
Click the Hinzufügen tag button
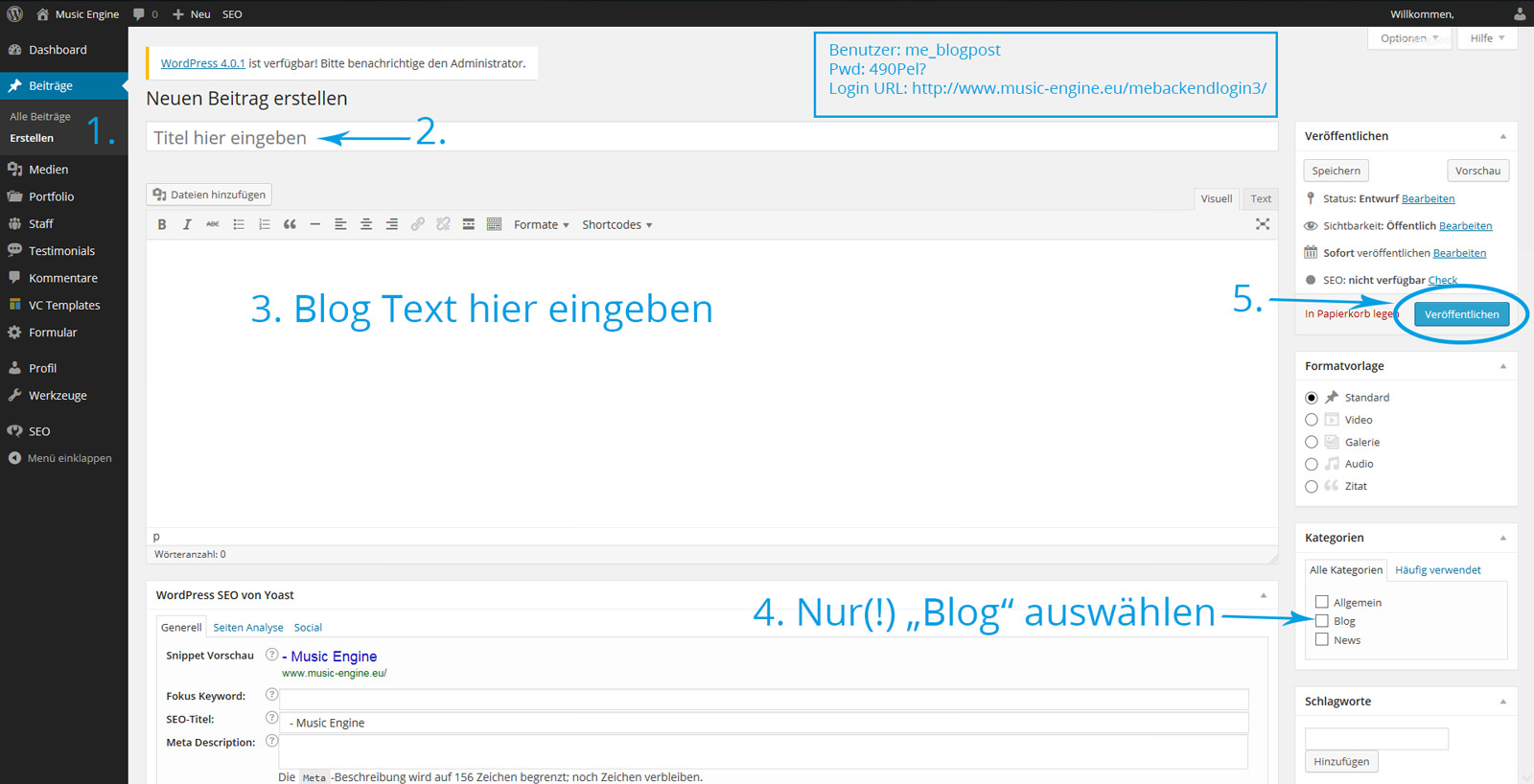point(1341,761)
